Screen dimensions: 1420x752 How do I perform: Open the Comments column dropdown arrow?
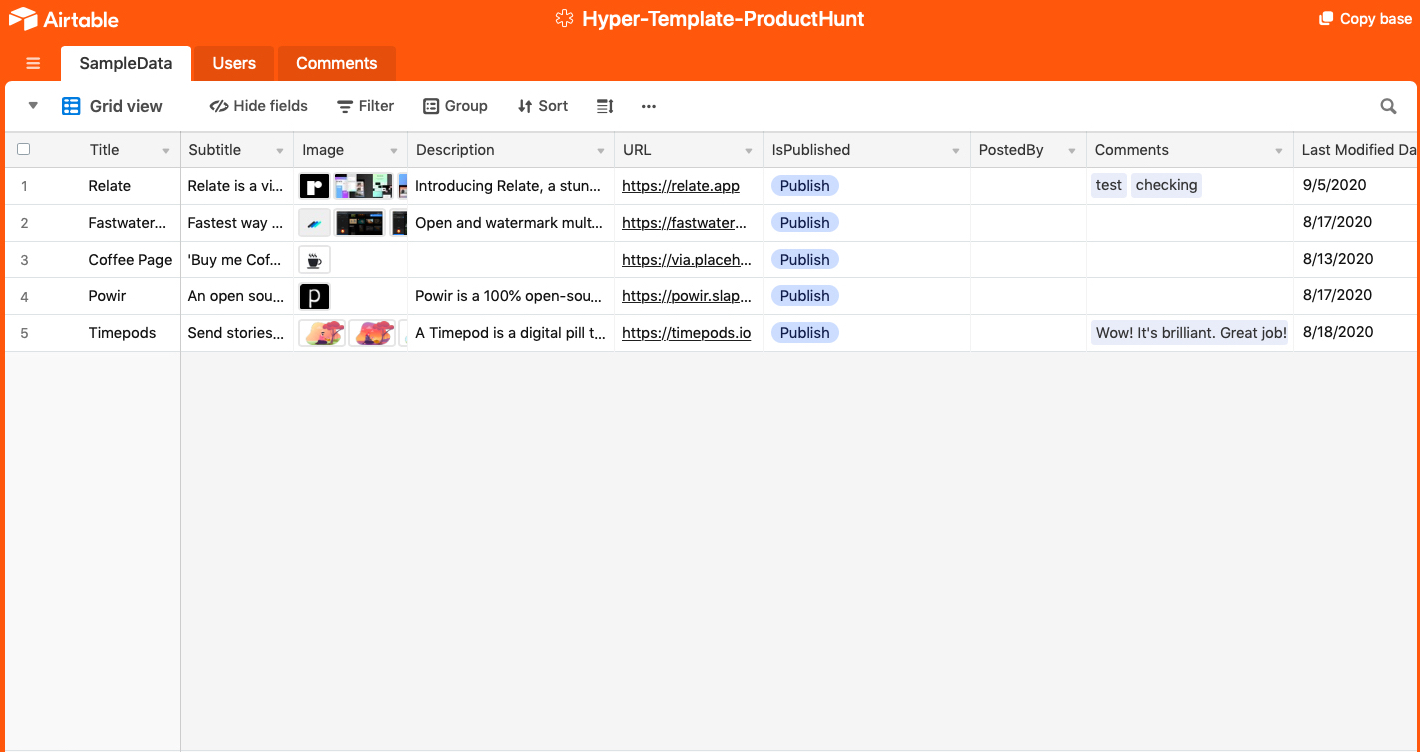click(1279, 151)
